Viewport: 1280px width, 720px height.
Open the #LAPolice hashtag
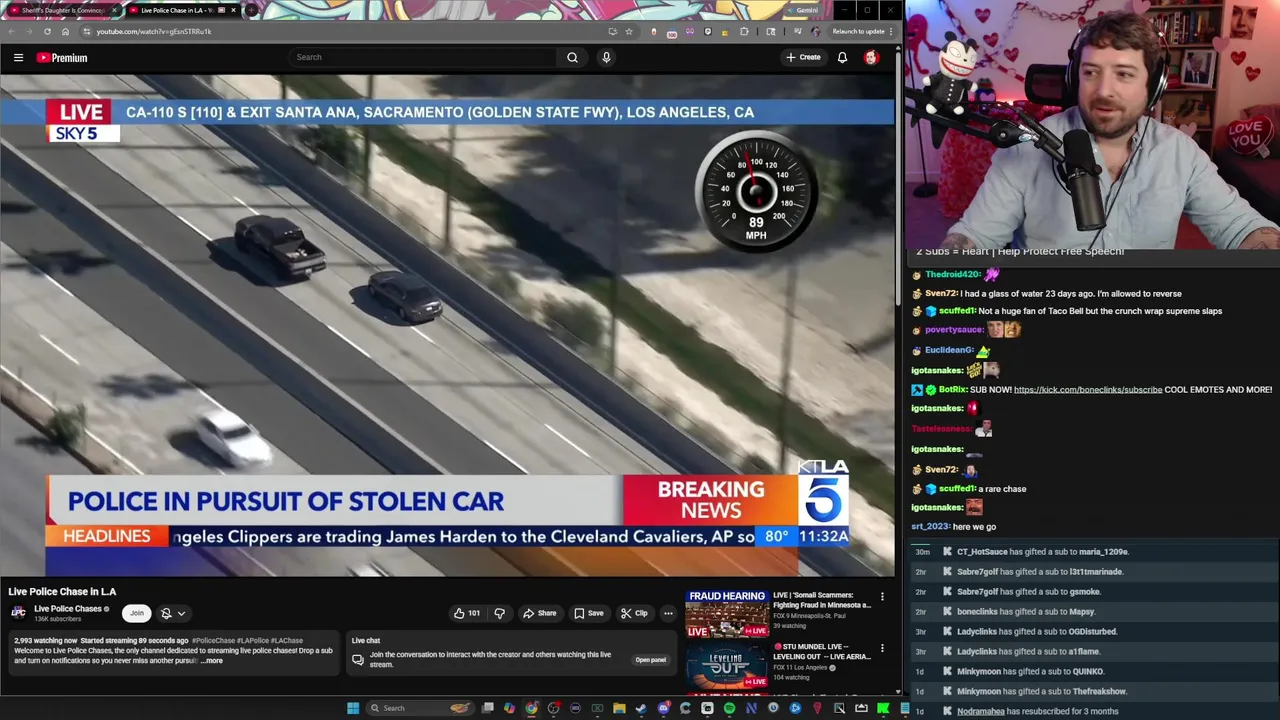pyautogui.click(x=253, y=641)
